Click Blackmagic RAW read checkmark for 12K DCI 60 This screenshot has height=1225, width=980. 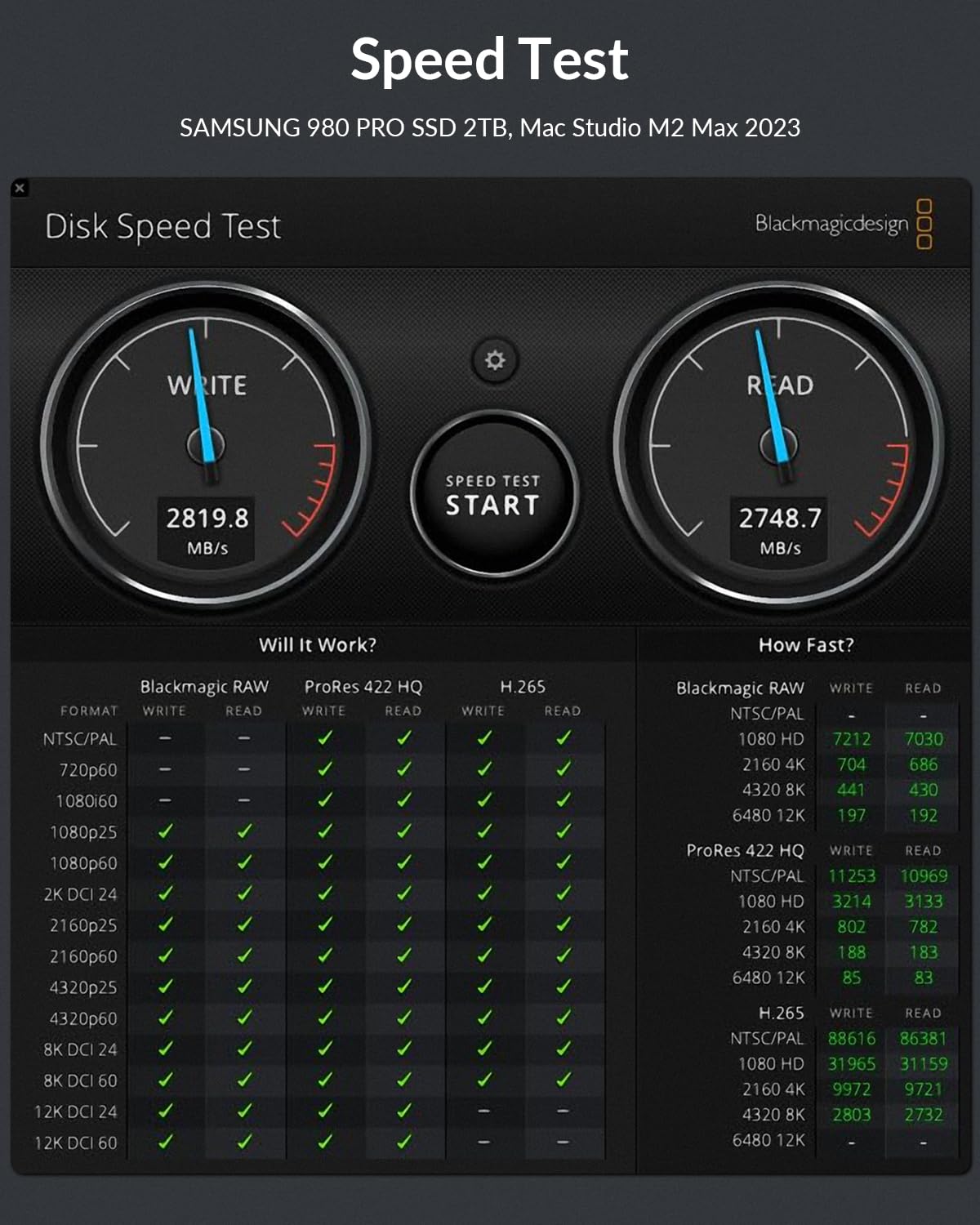tap(244, 1142)
